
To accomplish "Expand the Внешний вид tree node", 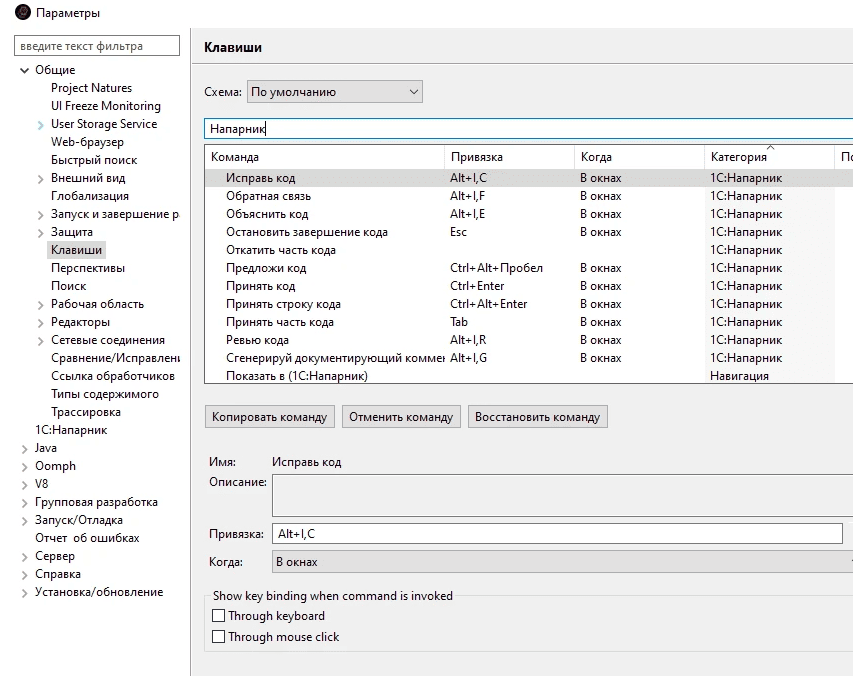I will coord(41,178).
